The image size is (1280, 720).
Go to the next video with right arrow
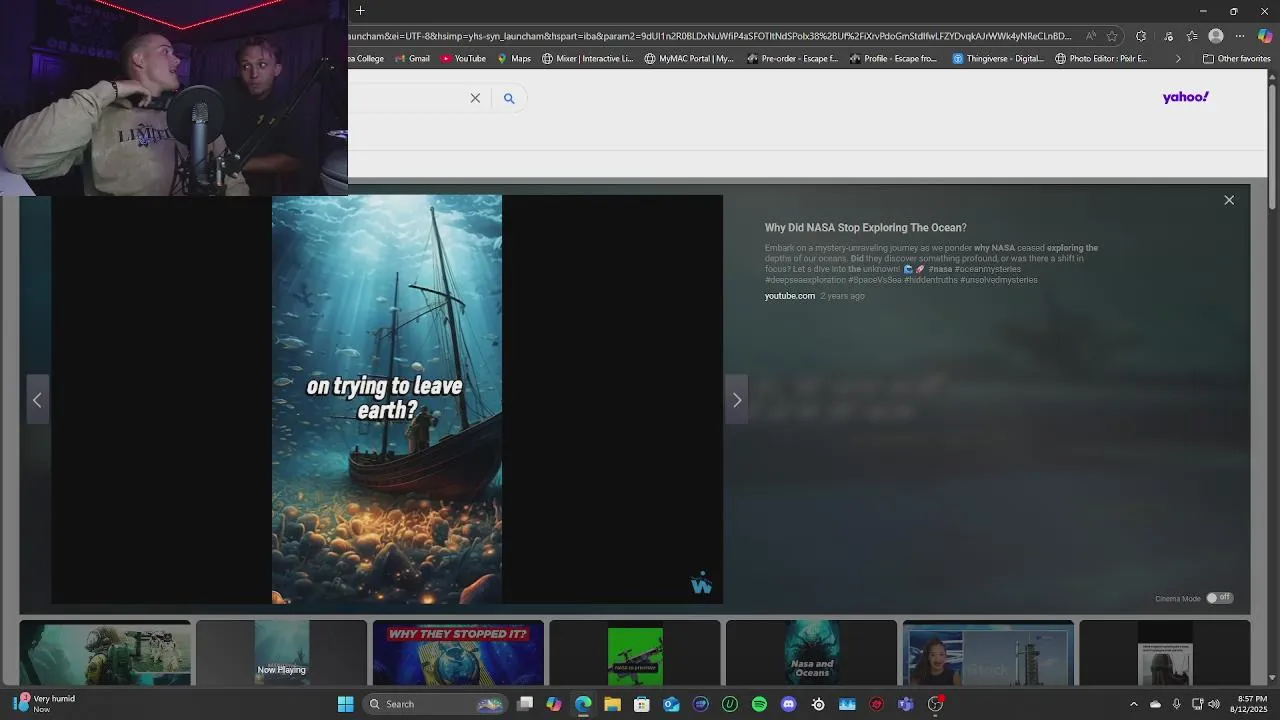[x=737, y=400]
